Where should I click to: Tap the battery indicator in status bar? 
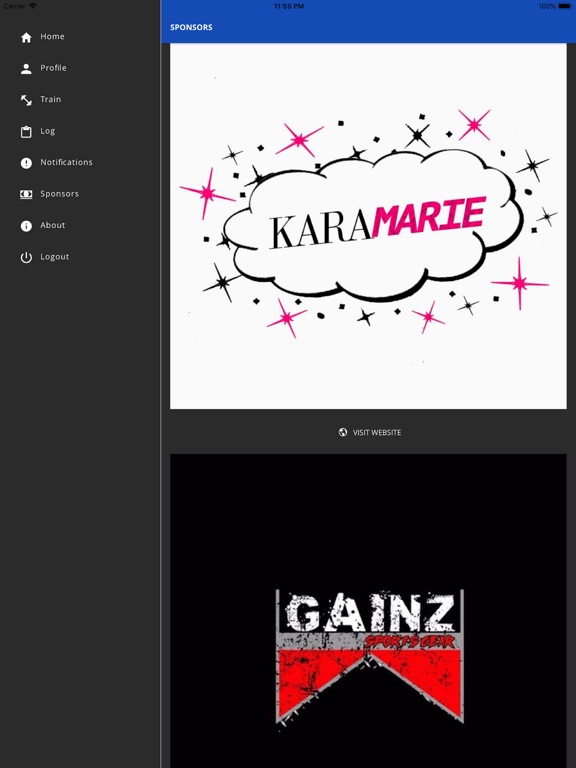[x=564, y=6]
